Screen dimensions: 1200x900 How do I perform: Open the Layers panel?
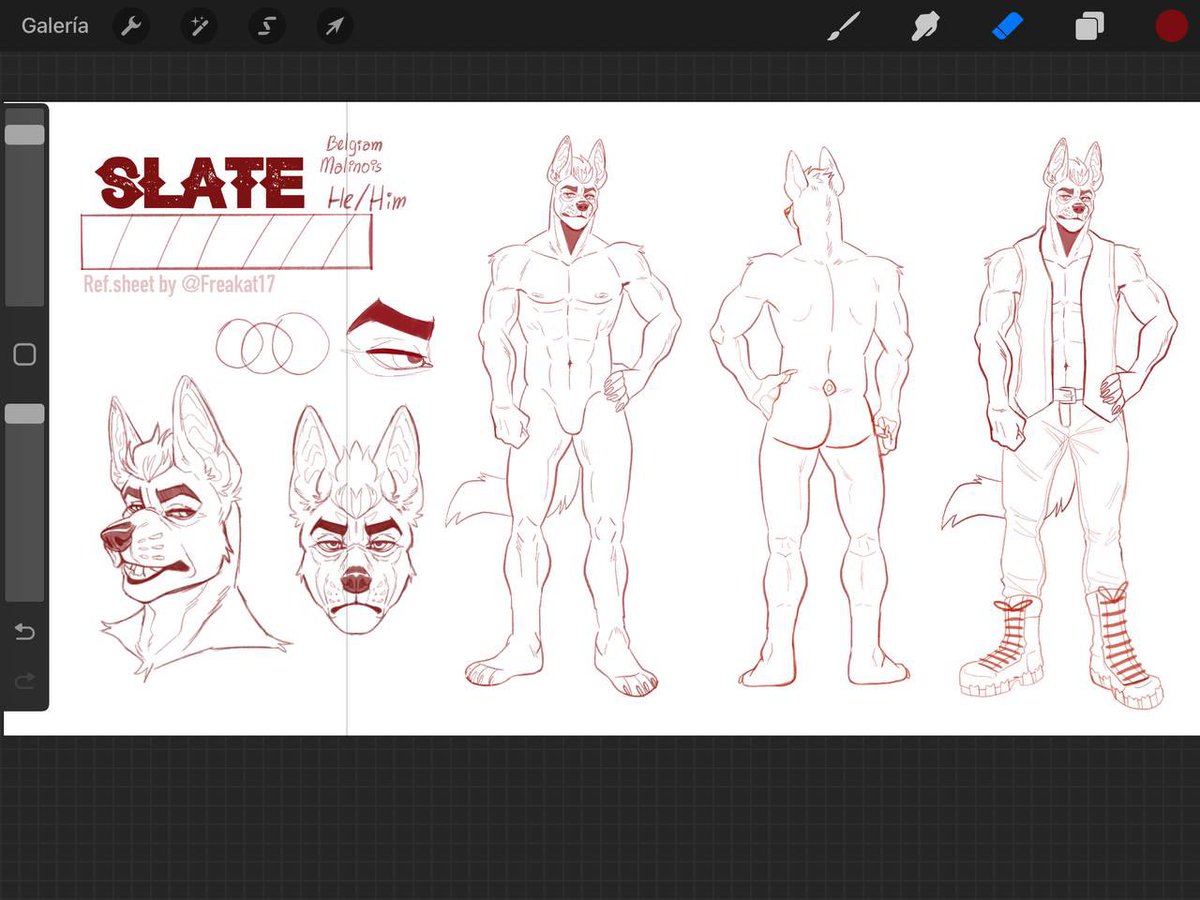(1089, 27)
